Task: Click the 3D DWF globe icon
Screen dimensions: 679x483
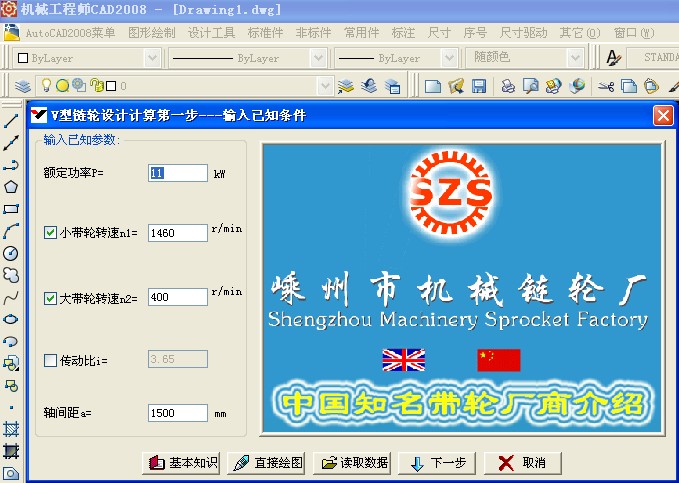Action: [x=576, y=86]
